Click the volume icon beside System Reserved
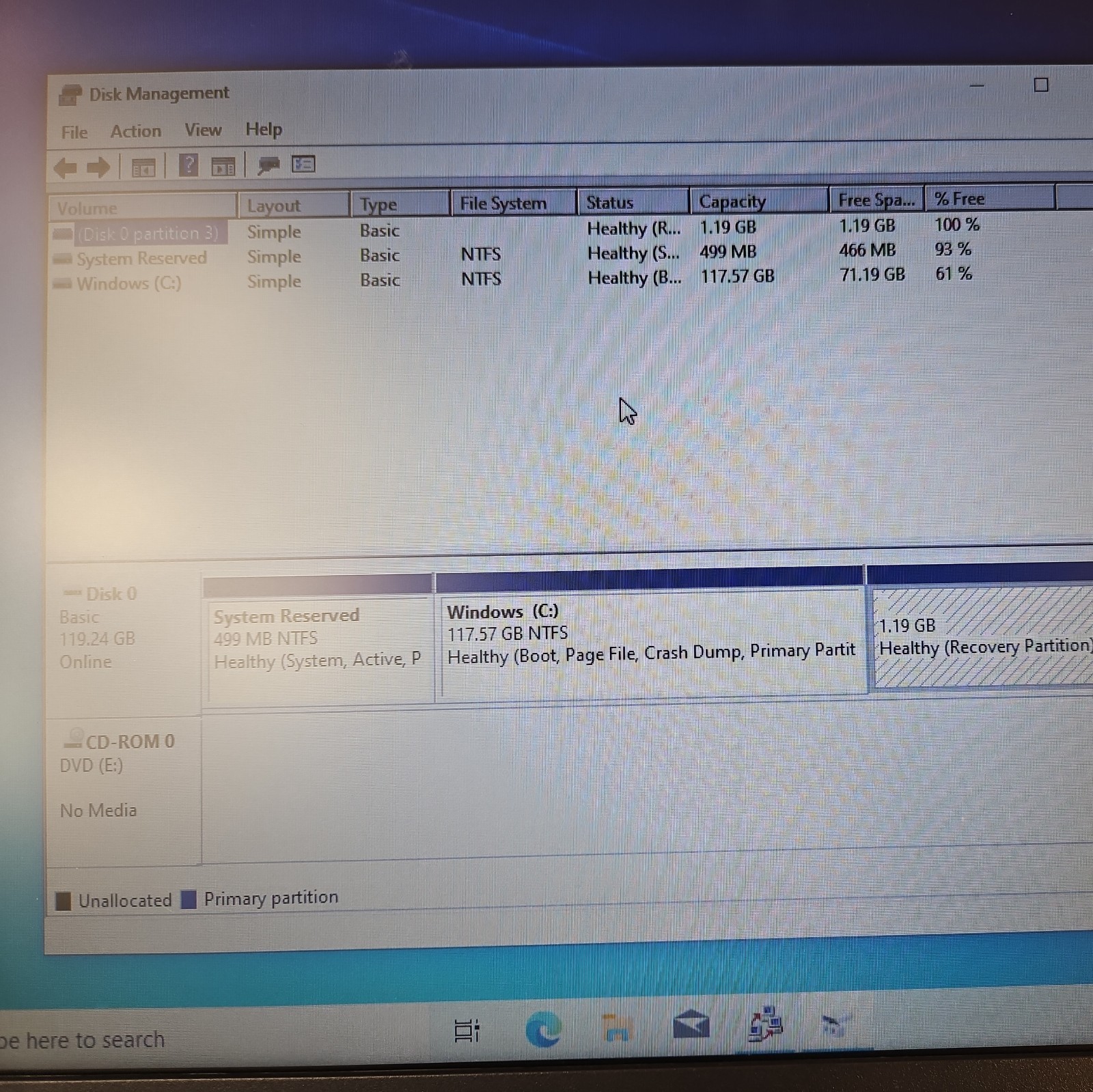 pyautogui.click(x=62, y=259)
